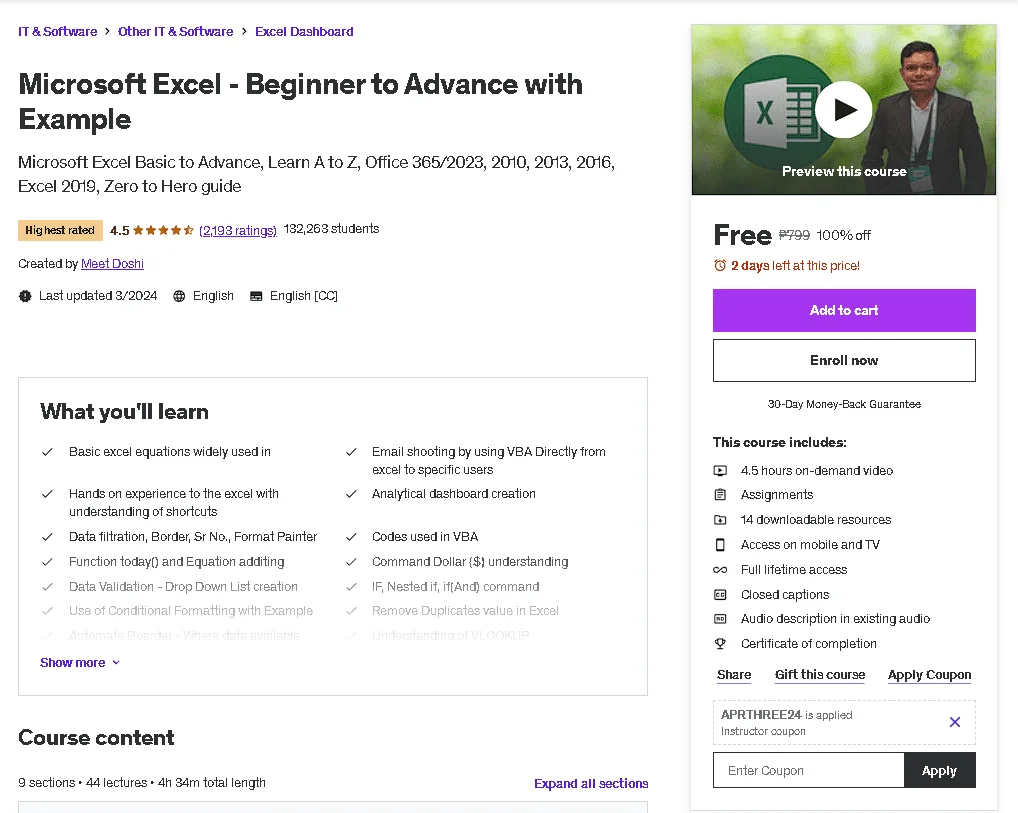Open the 2,193 ratings link
Screen dimensions: 1018x813
coord(238,230)
